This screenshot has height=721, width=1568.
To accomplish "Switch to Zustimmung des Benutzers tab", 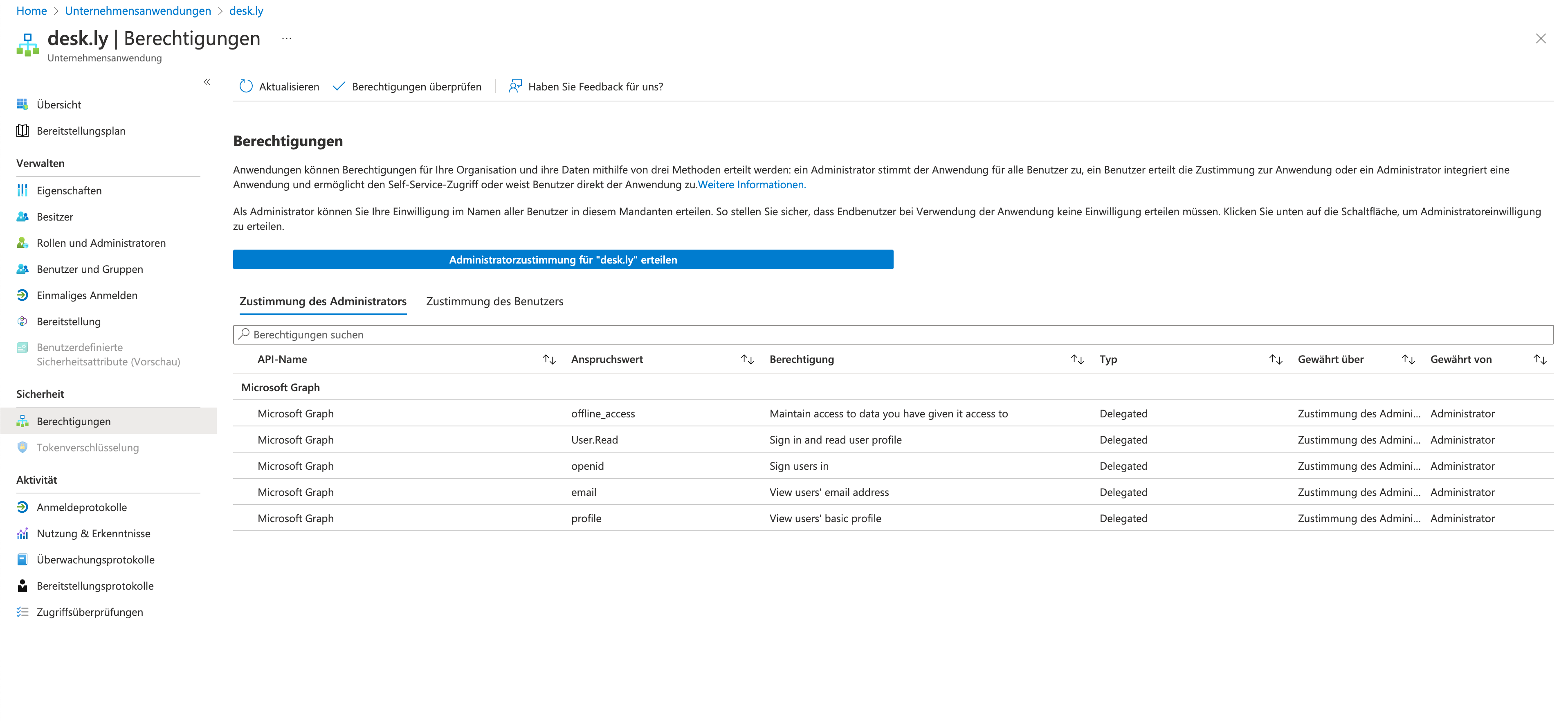I will tap(494, 301).
